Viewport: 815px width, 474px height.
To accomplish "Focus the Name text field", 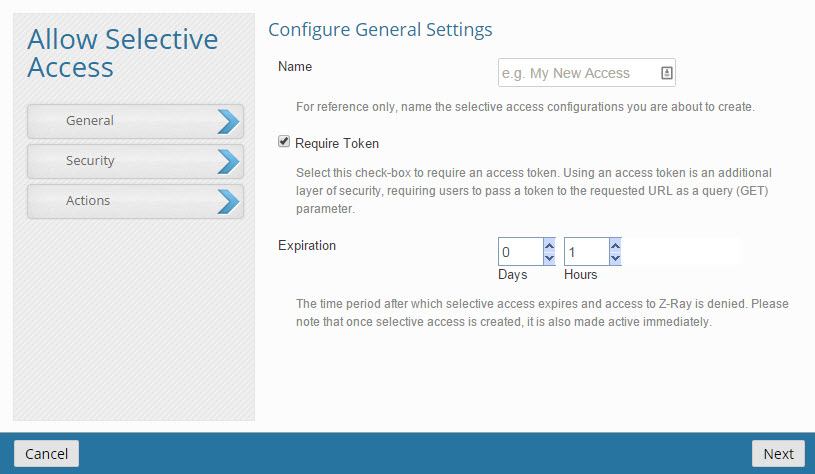I will pyautogui.click(x=578, y=73).
